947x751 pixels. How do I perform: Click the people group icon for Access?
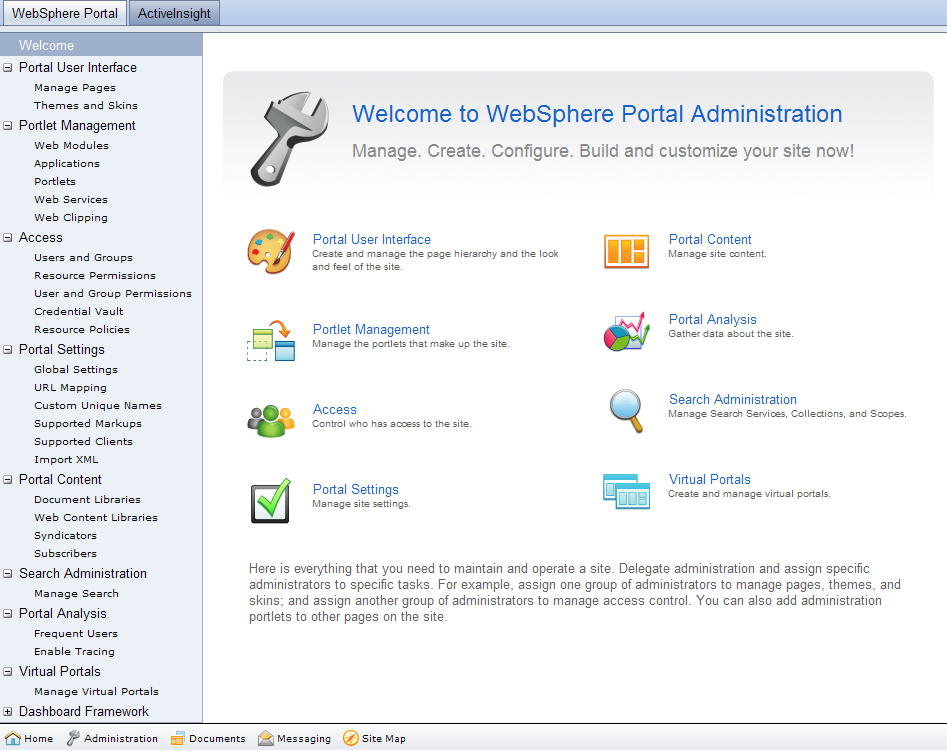pos(271,421)
